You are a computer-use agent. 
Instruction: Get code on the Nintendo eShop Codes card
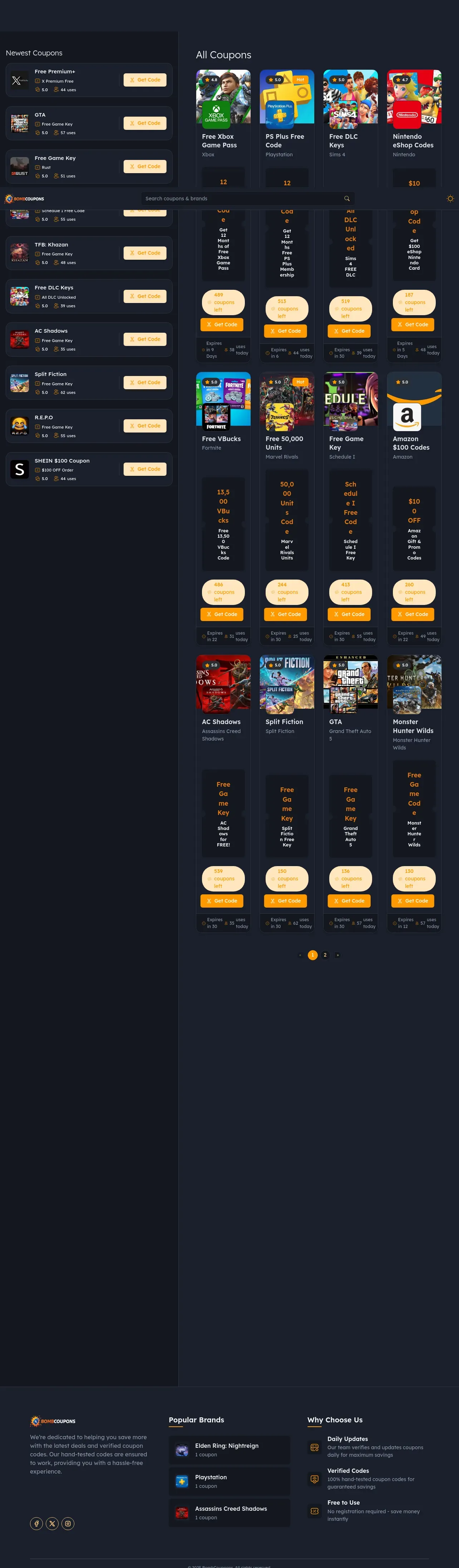[x=413, y=324]
